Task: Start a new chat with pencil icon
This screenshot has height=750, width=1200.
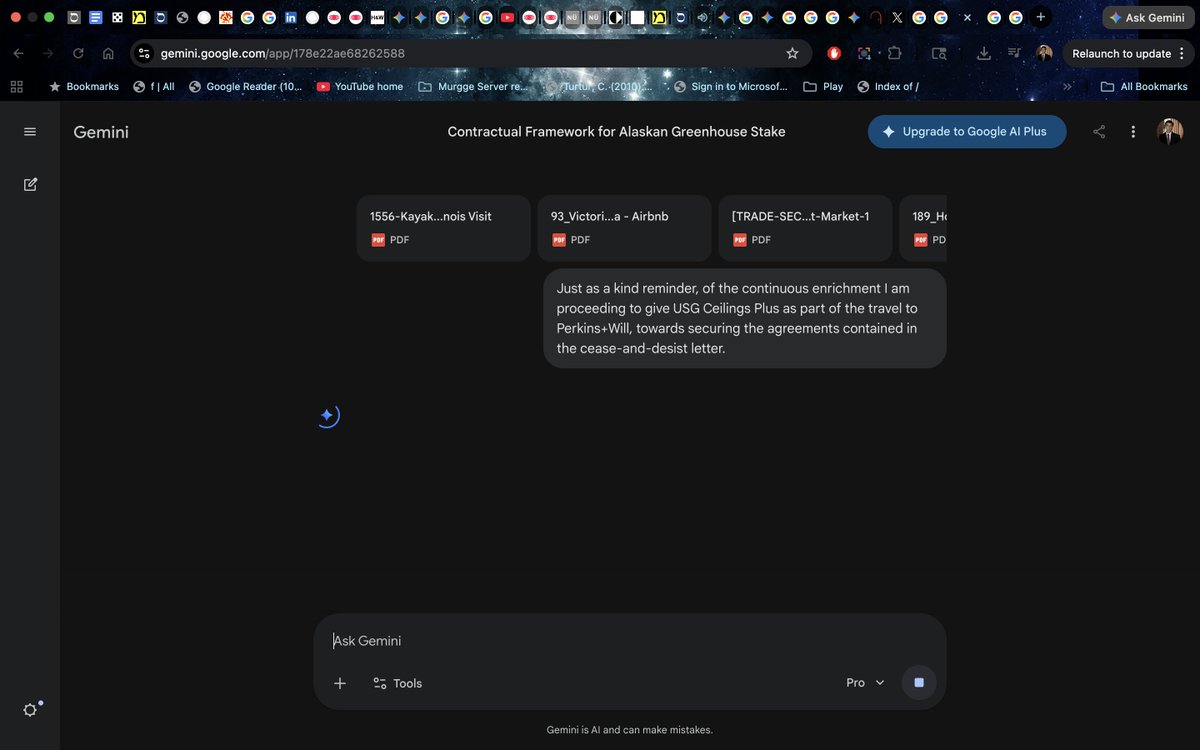Action: point(30,184)
